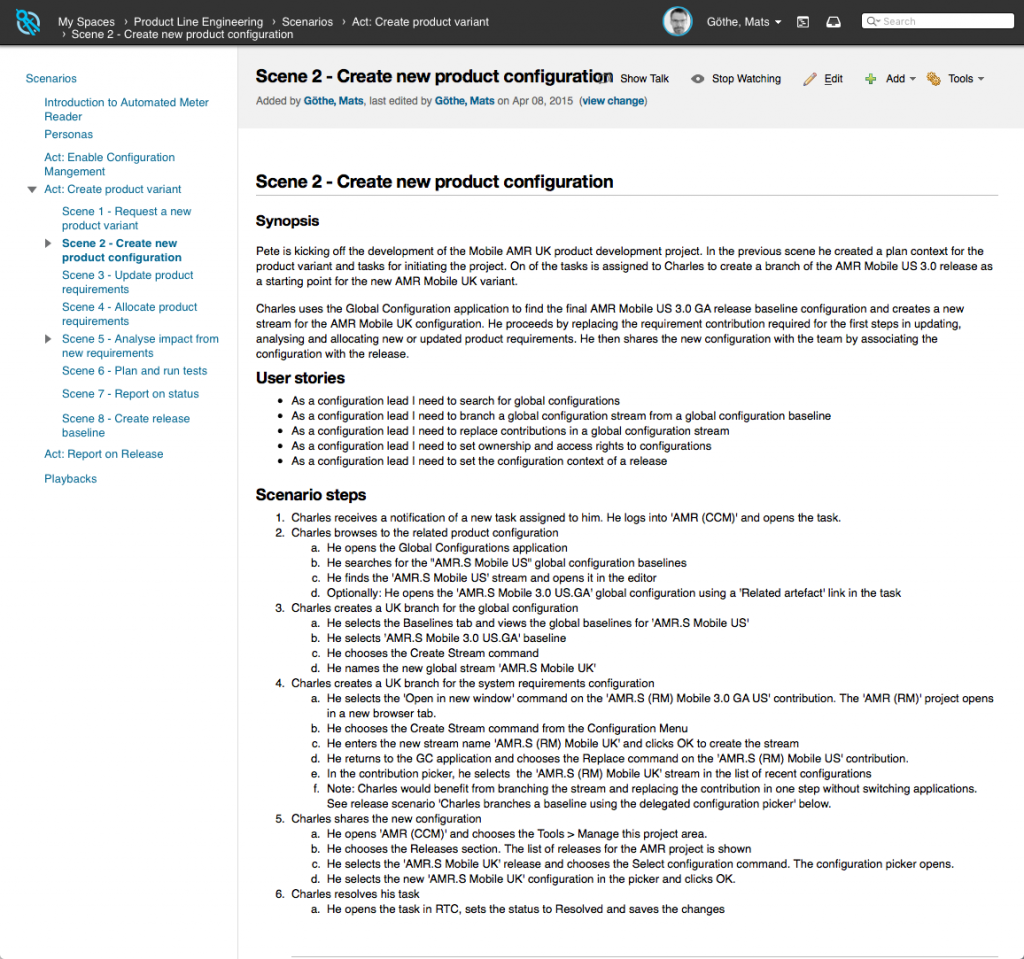Toggle Stop Watching with the eye icon
The width and height of the screenshot is (1024, 959).
pos(736,79)
